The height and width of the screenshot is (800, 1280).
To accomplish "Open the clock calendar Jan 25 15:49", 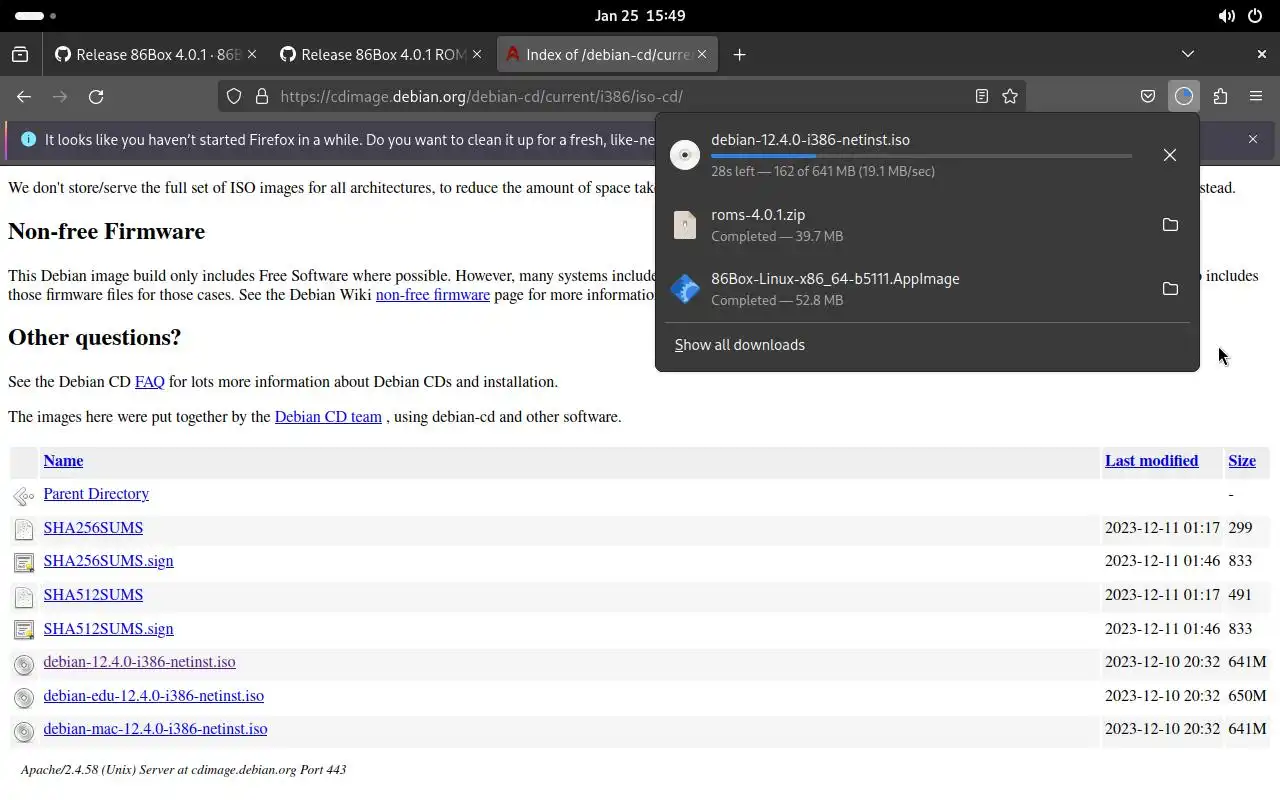I will tap(640, 16).
